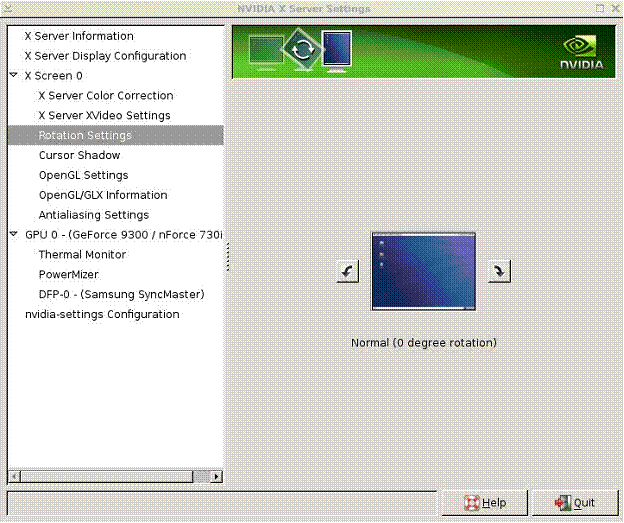
Task: Open X Server Display Configuration
Action: [105, 56]
